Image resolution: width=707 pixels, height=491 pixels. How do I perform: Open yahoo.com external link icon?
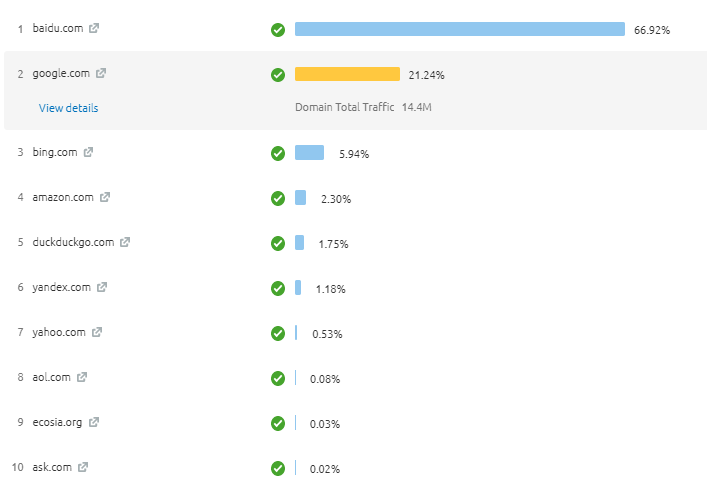[97, 332]
